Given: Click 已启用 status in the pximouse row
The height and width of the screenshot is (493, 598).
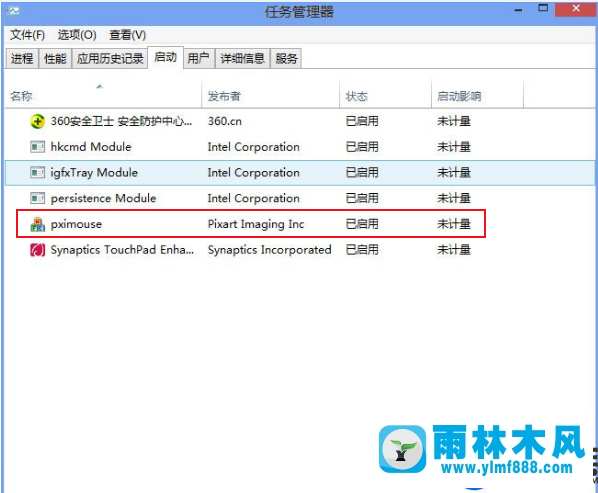Looking at the screenshot, I should pyautogui.click(x=362, y=224).
